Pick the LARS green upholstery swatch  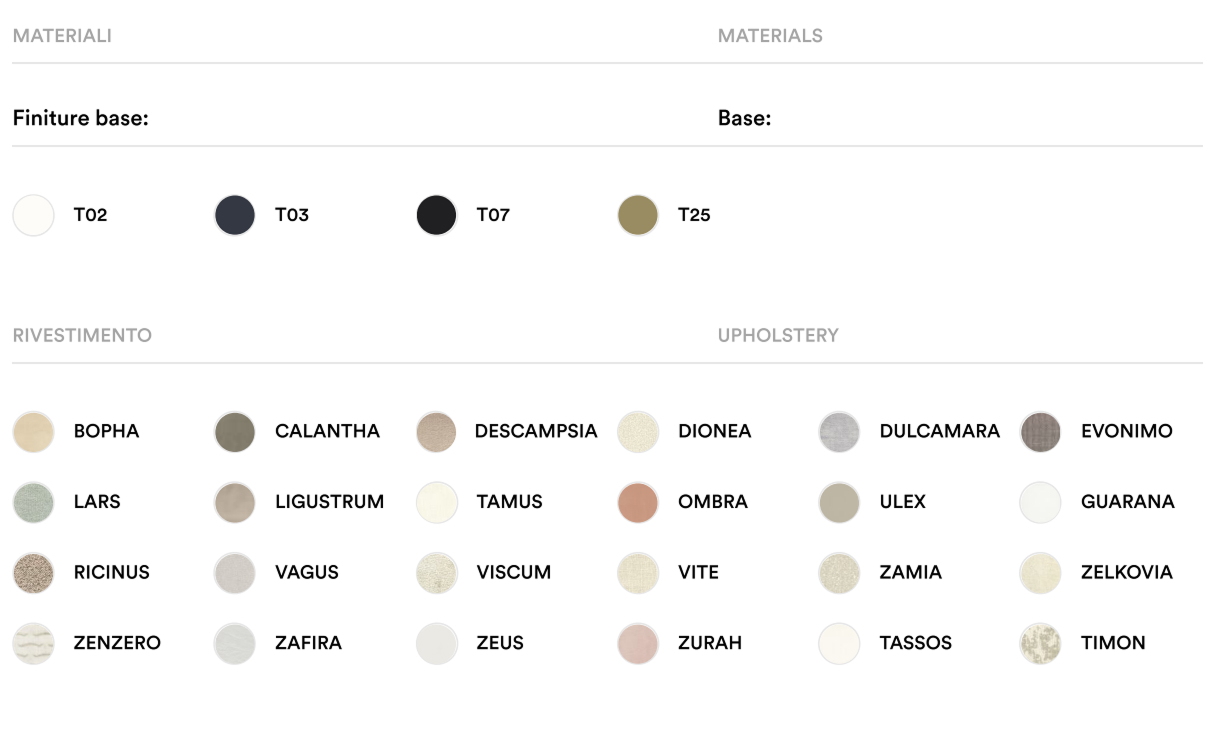point(33,502)
